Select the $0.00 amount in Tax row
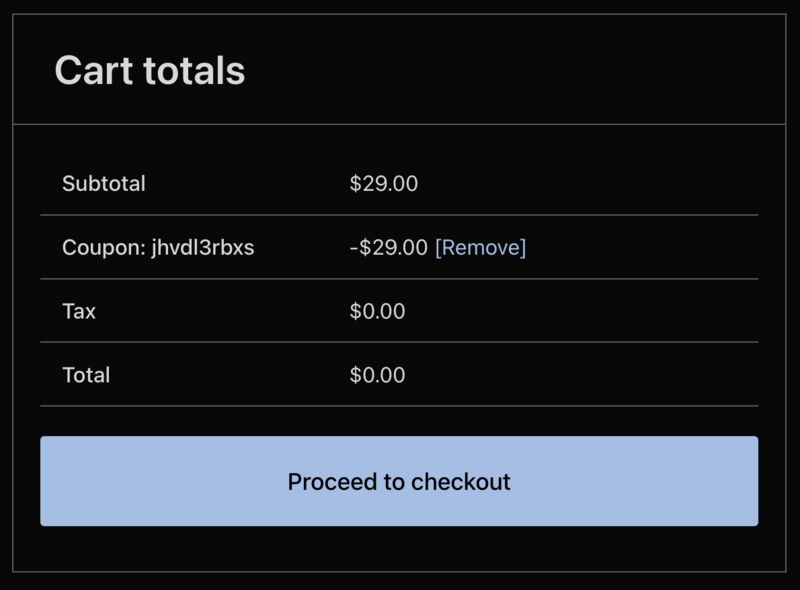800x590 pixels. pos(377,311)
